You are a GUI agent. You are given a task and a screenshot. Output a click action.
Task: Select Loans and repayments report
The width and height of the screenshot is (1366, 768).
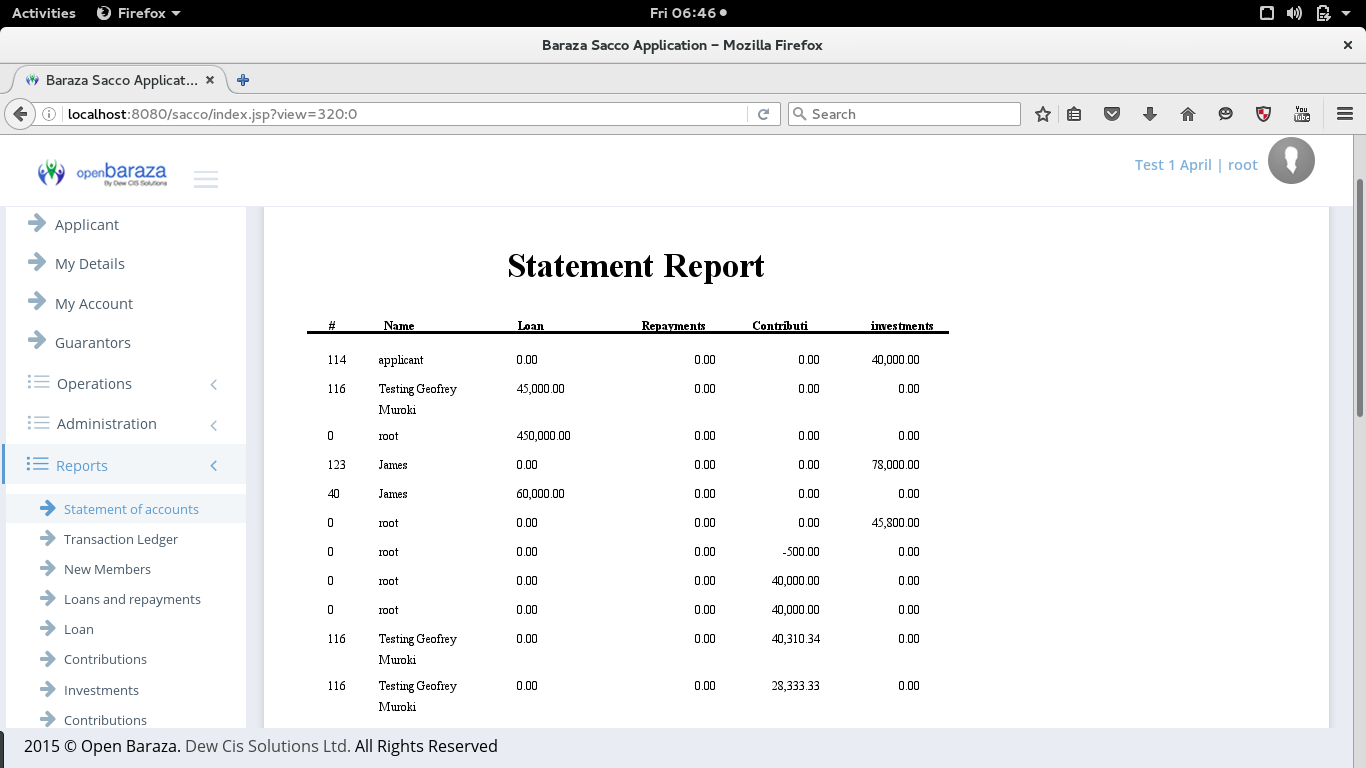pyautogui.click(x=132, y=600)
